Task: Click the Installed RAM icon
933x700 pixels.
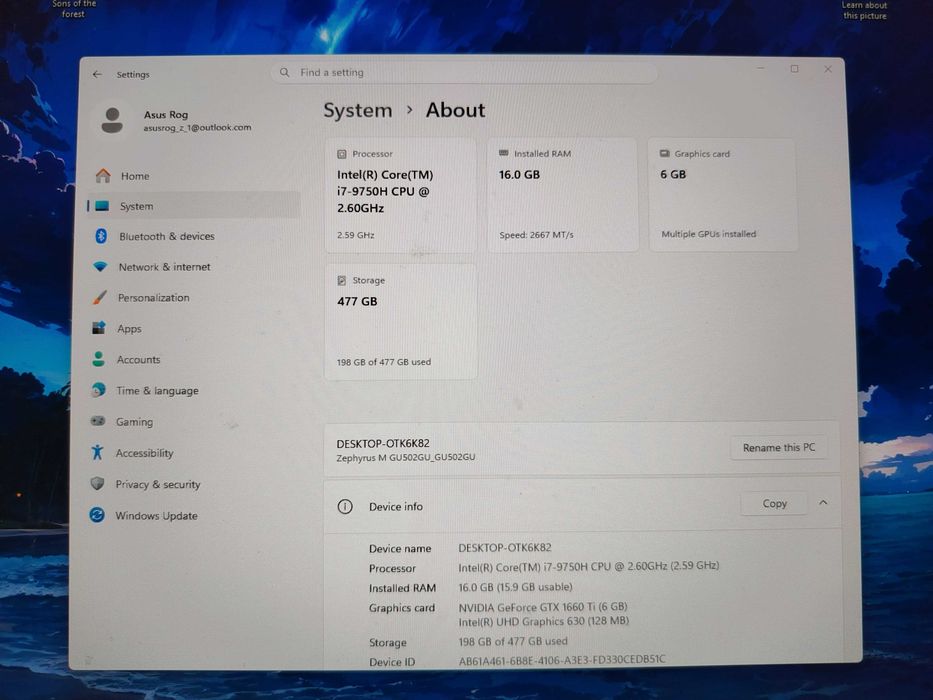Action: point(503,153)
